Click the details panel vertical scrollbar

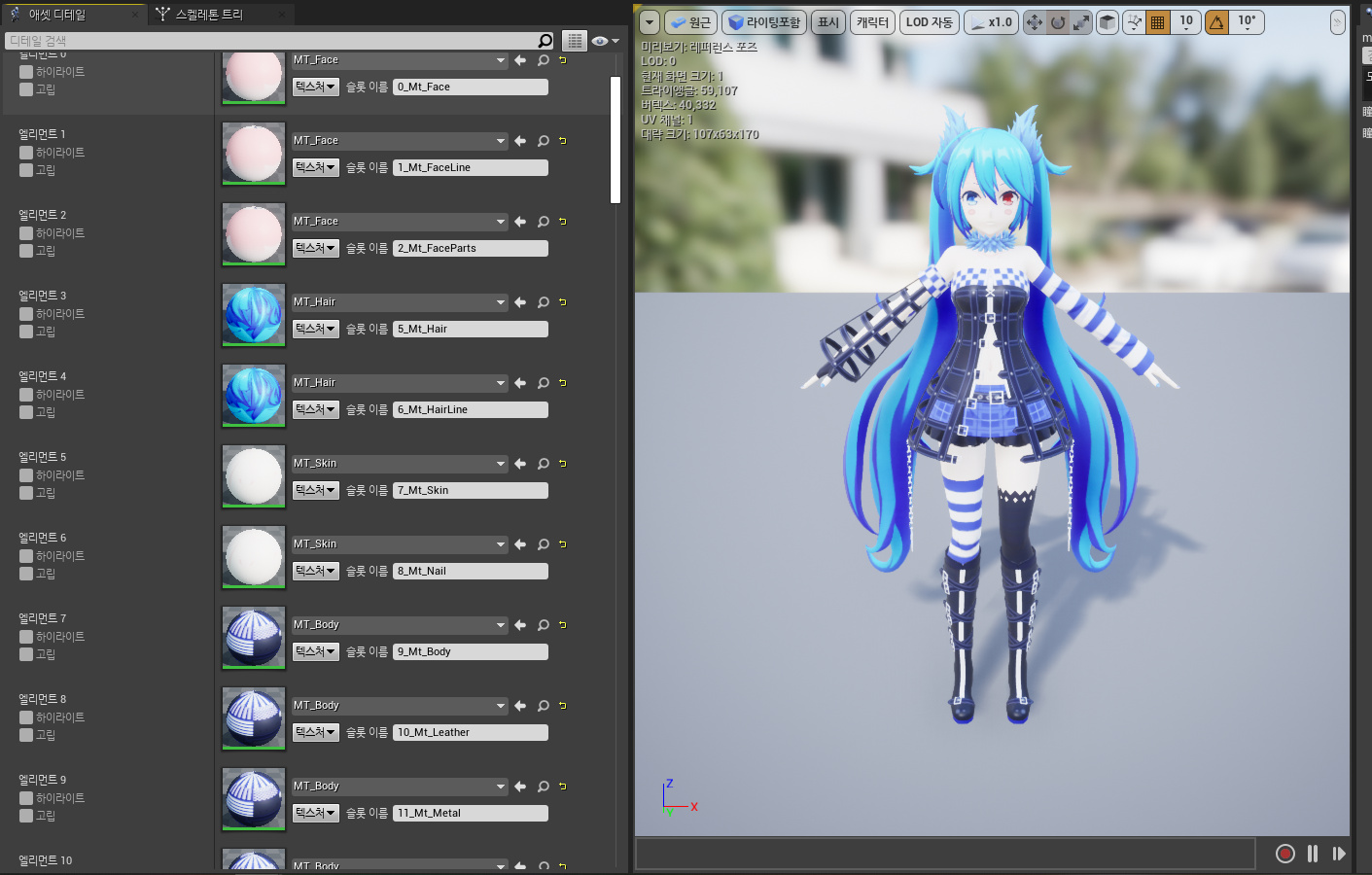point(616,140)
